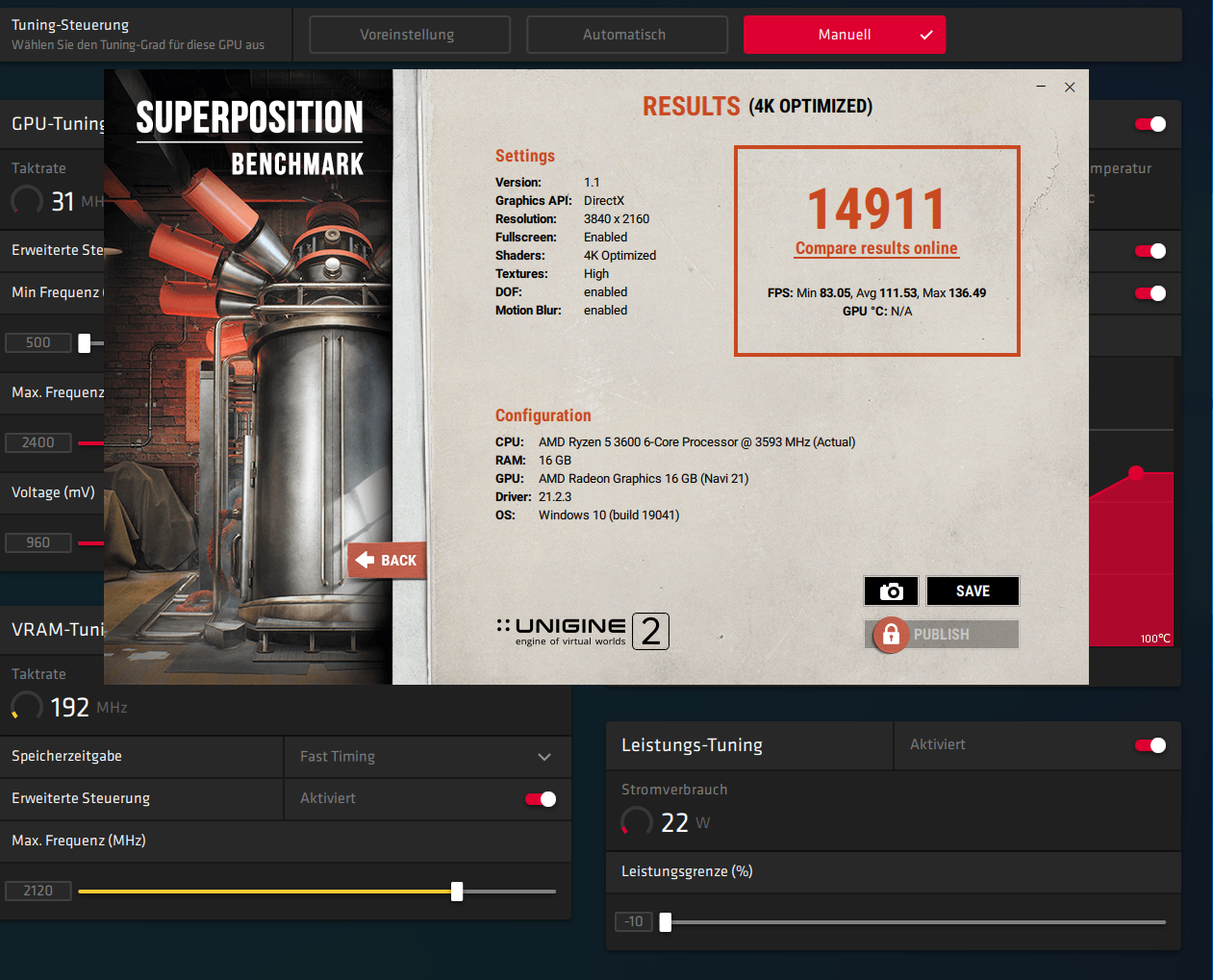Select the Manuell tuning mode
Screen dimensions: 1213x980
(845, 35)
